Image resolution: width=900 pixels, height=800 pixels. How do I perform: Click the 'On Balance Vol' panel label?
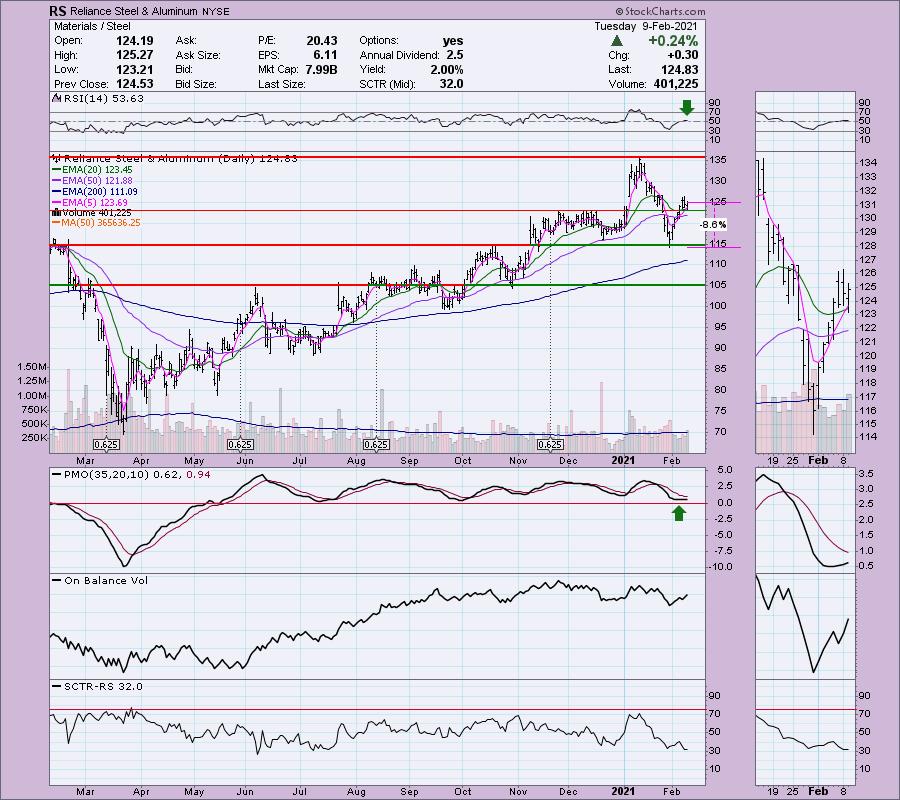[x=100, y=581]
